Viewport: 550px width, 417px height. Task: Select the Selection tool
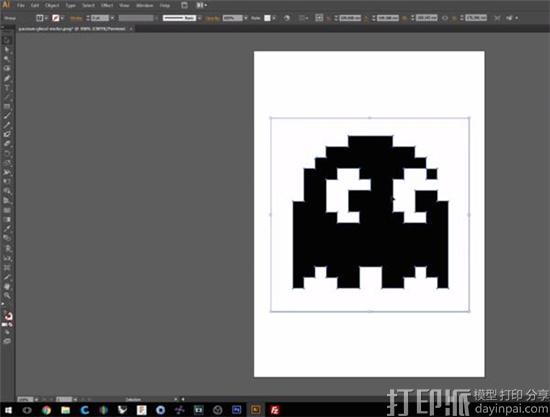tap(7, 40)
